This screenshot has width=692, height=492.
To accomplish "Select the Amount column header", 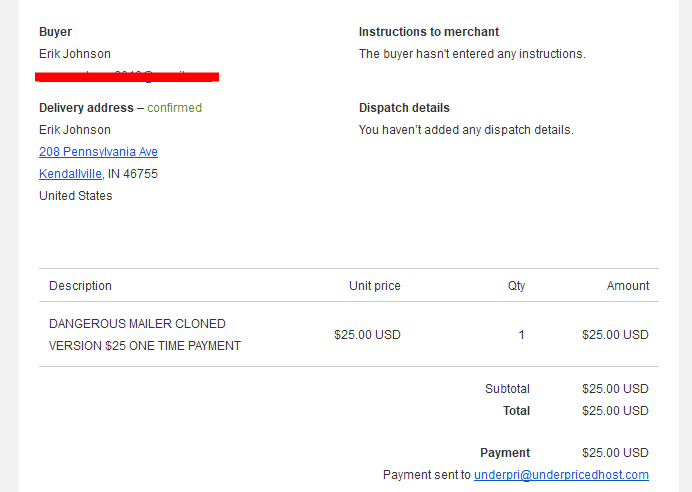I will (x=628, y=285).
